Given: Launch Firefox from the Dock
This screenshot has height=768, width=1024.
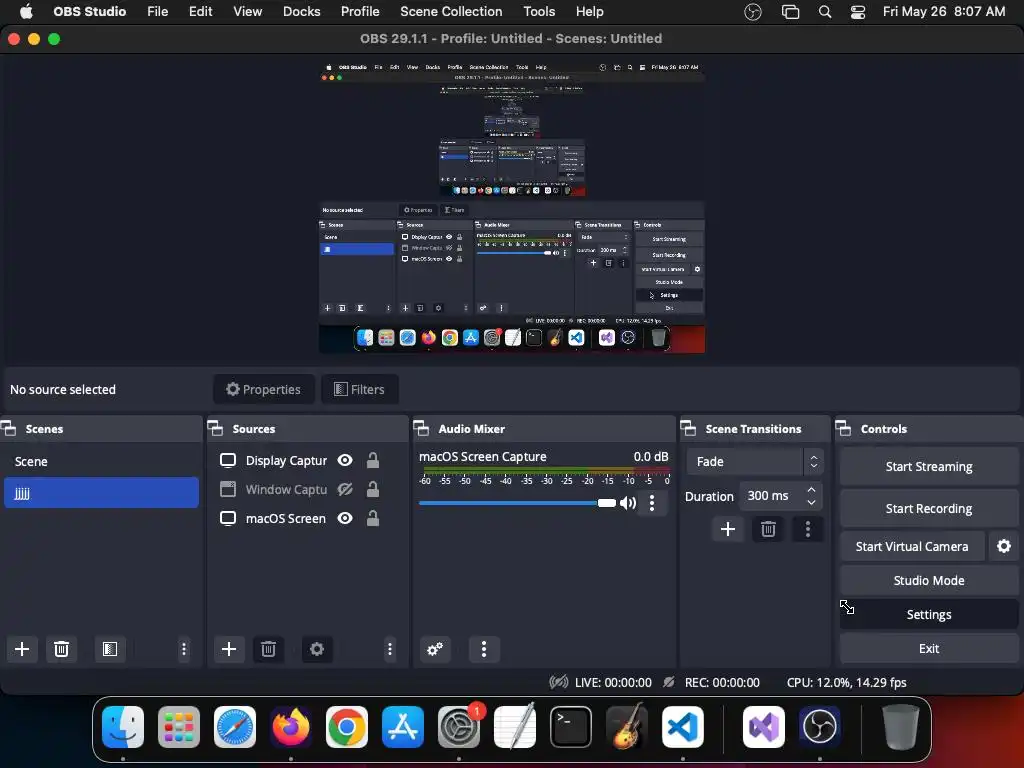Looking at the screenshot, I should (x=291, y=726).
